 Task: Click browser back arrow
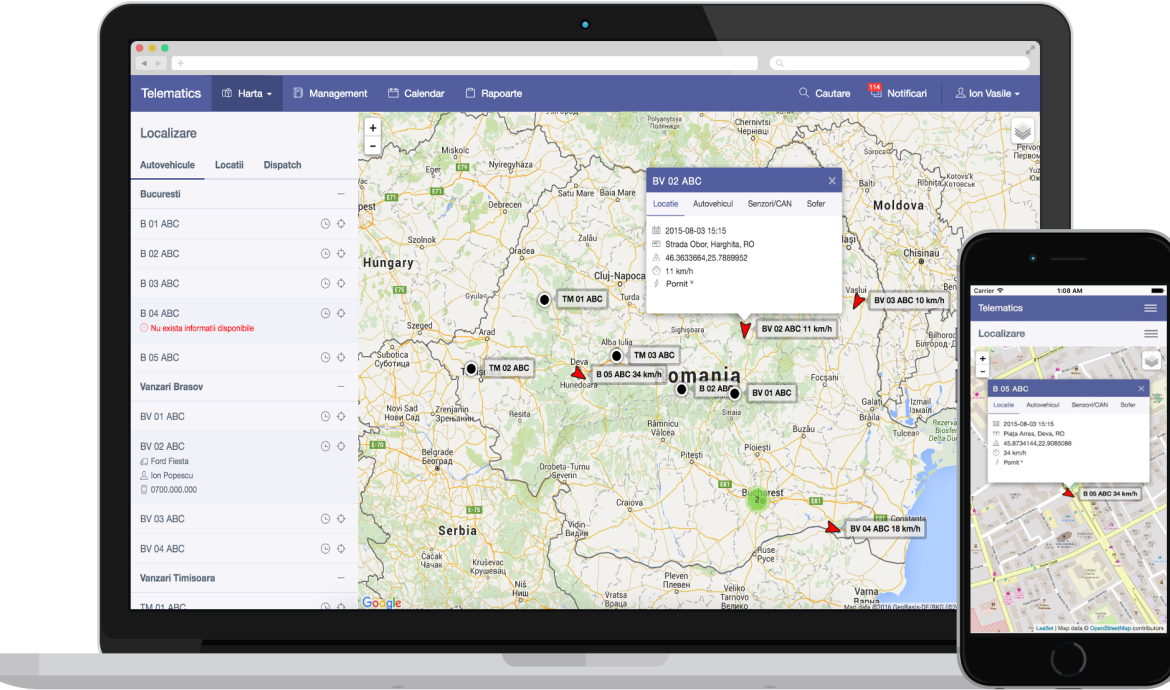[144, 63]
